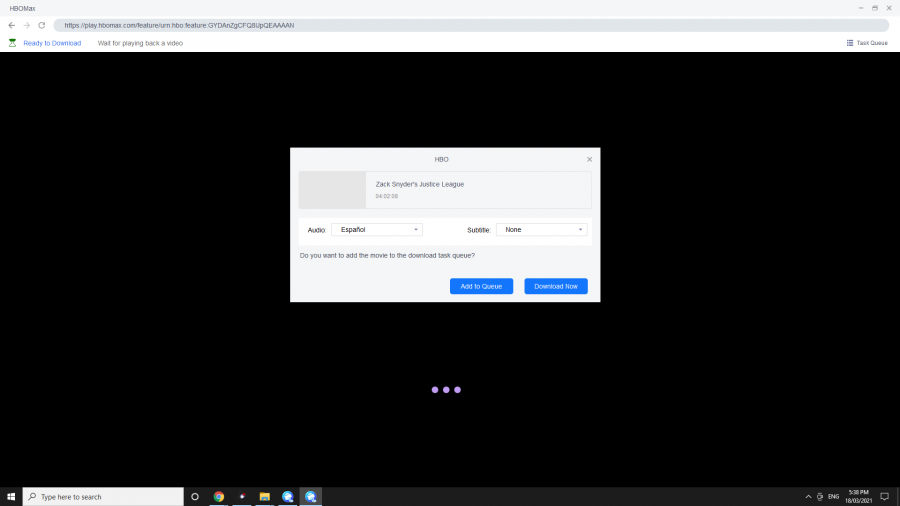This screenshot has height=506, width=900.
Task: Close the HBOMax application window
Action: coord(889,8)
